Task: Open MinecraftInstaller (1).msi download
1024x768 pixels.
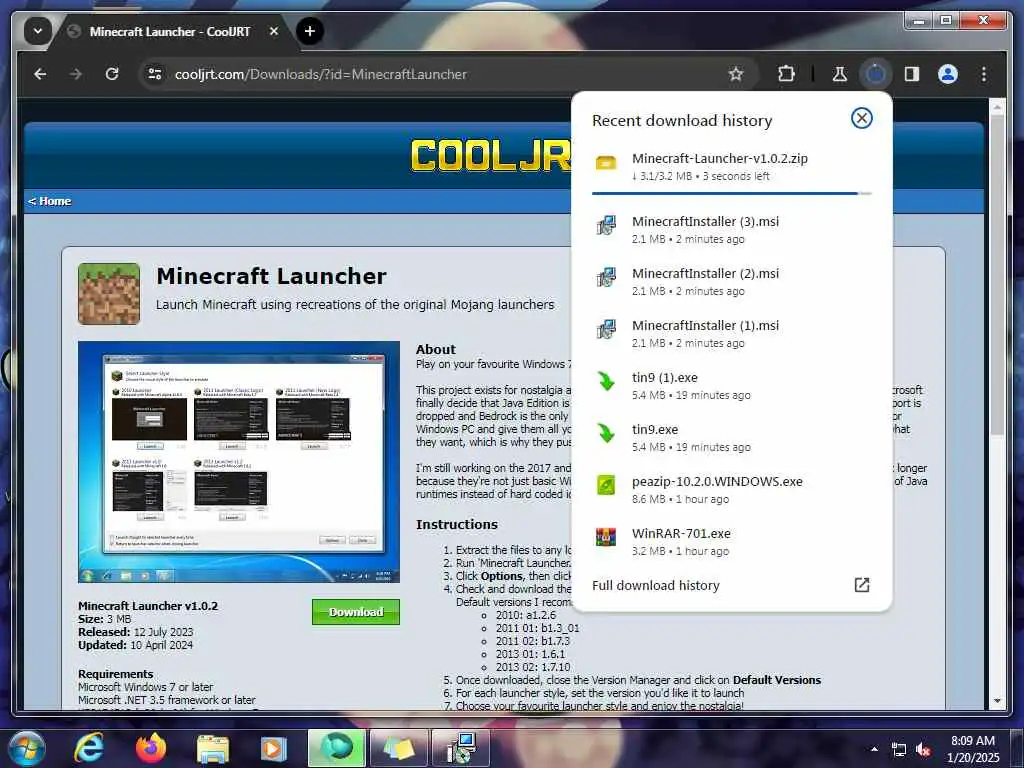Action: pyautogui.click(x=731, y=334)
